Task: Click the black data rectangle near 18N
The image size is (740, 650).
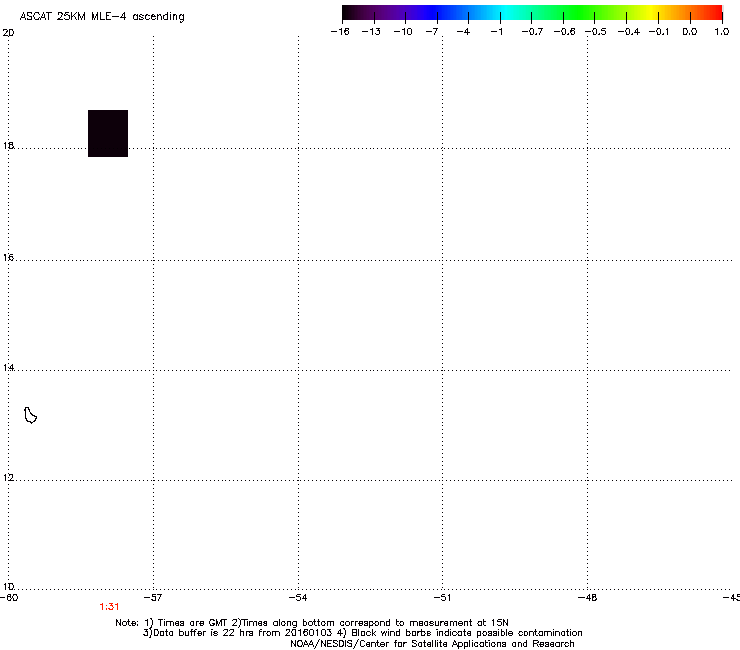Action: pos(108,134)
